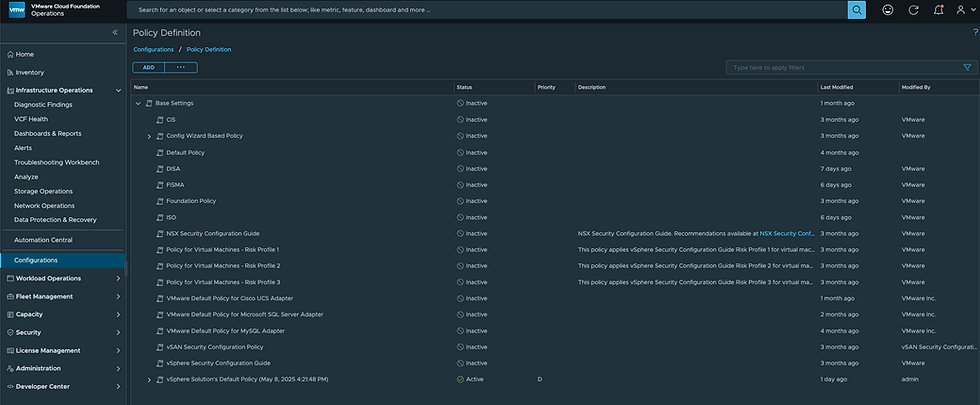This screenshot has width=980, height=405.
Task: Click the search magnifier button
Action: [857, 9]
